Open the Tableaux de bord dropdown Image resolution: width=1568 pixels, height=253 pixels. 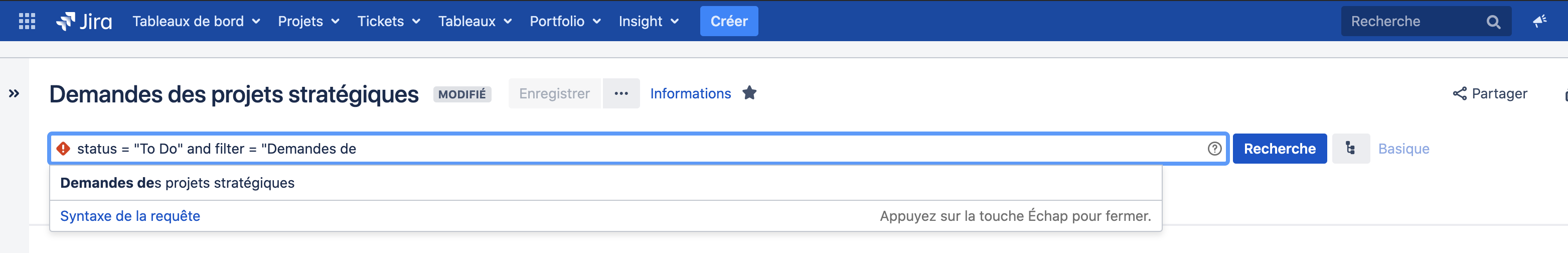pyautogui.click(x=196, y=22)
